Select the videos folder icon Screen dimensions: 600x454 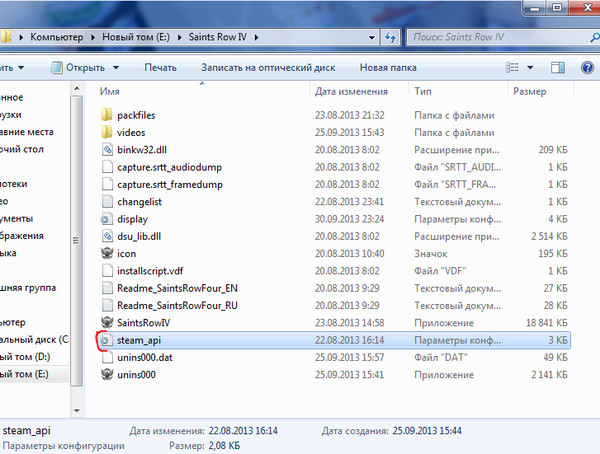pyautogui.click(x=107, y=132)
